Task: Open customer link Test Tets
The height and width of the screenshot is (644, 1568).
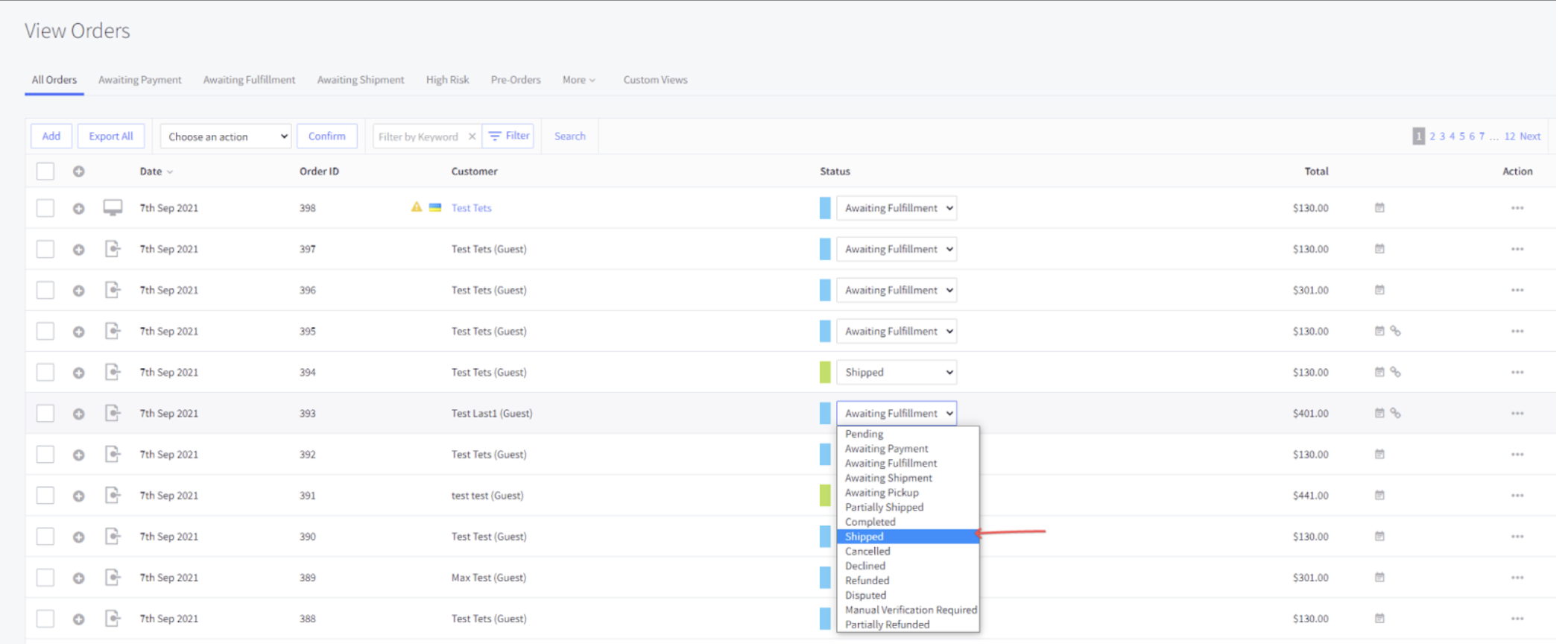Action: pyautogui.click(x=471, y=208)
